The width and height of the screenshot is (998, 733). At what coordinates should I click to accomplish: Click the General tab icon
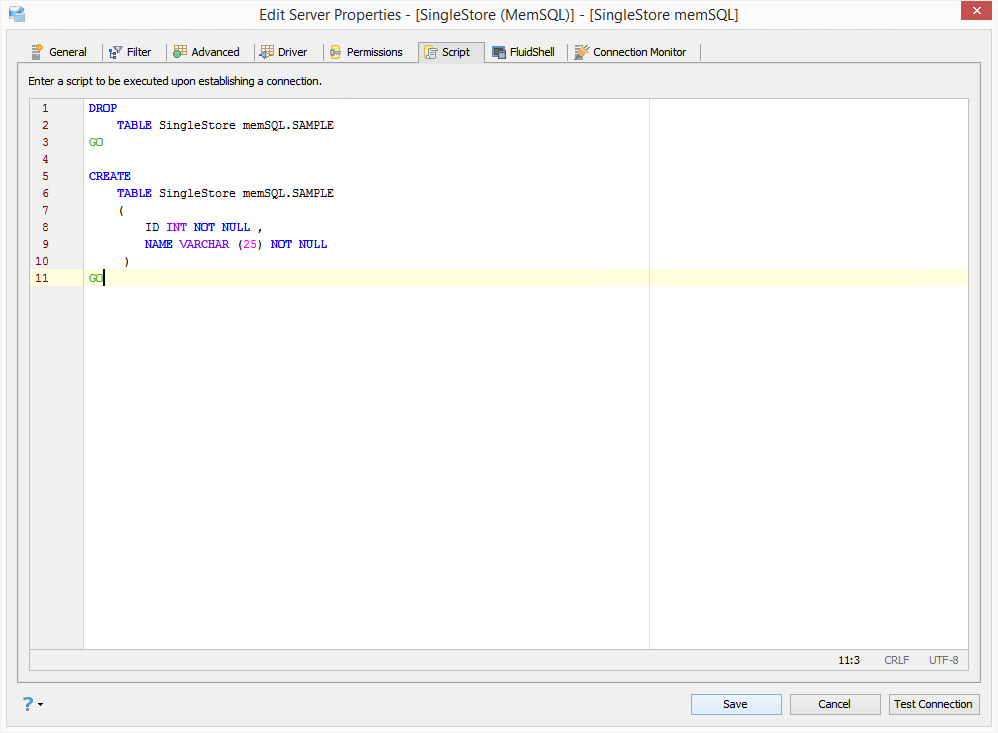coord(37,52)
